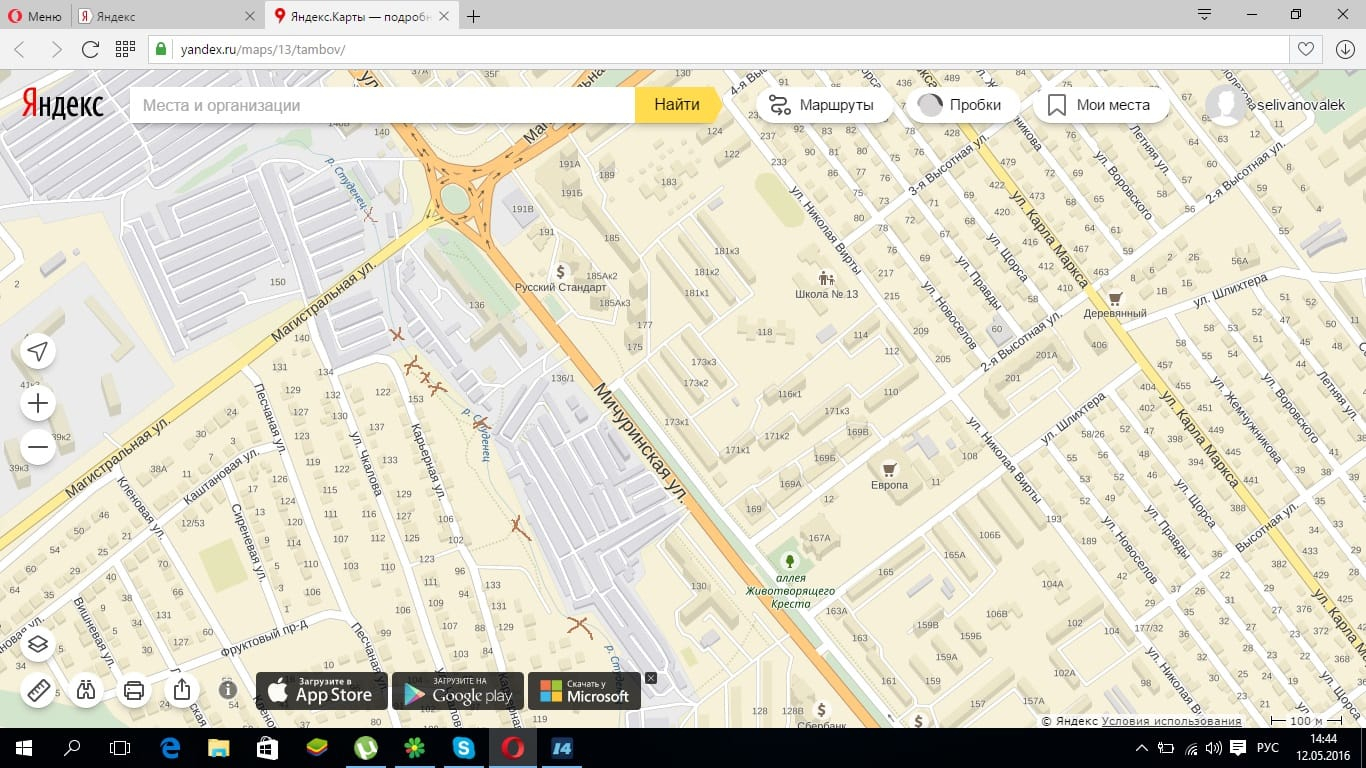Focus the Места и организации search field
The height and width of the screenshot is (768, 1366).
coord(382,105)
